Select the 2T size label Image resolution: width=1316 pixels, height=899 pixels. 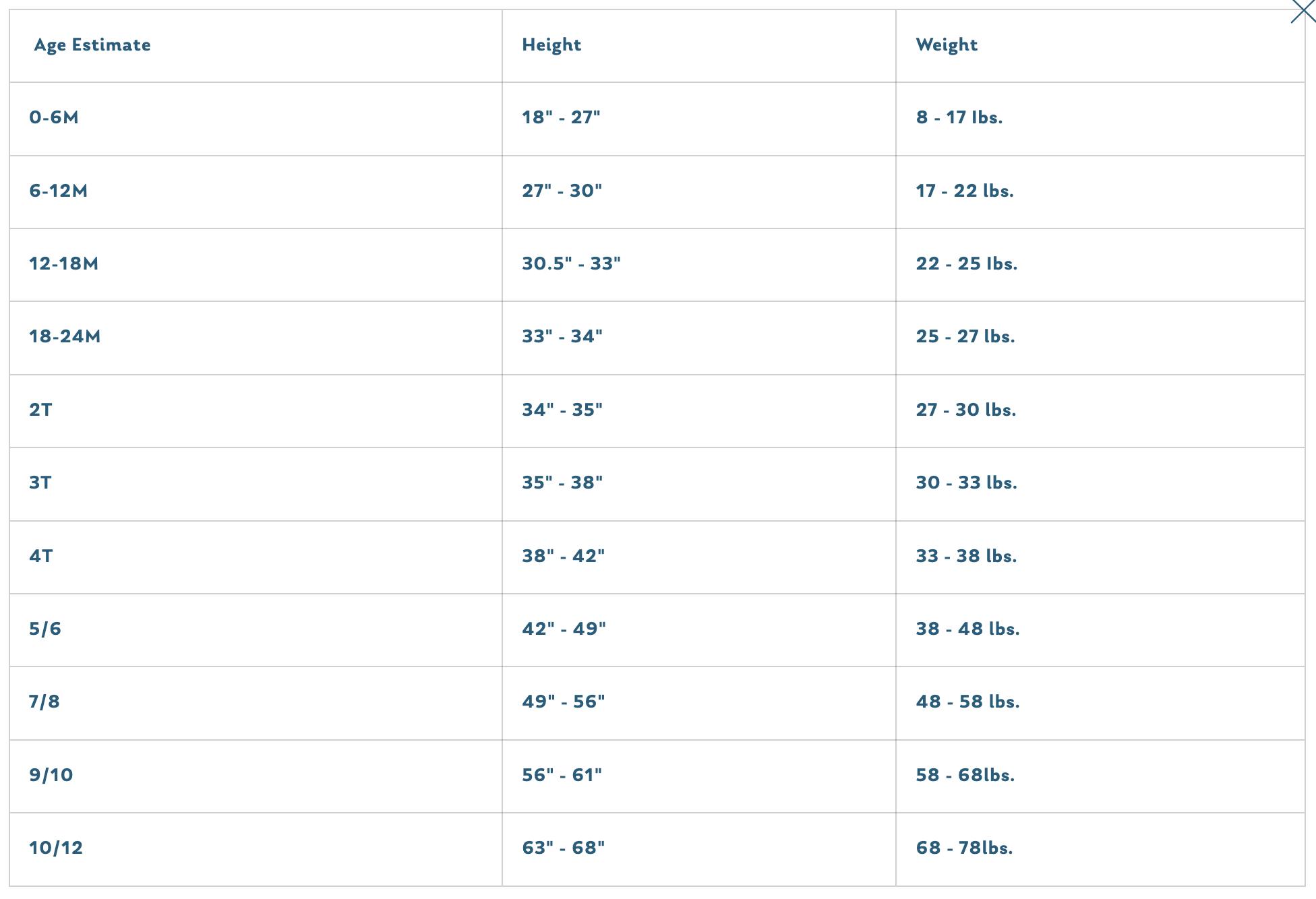pyautogui.click(x=40, y=410)
